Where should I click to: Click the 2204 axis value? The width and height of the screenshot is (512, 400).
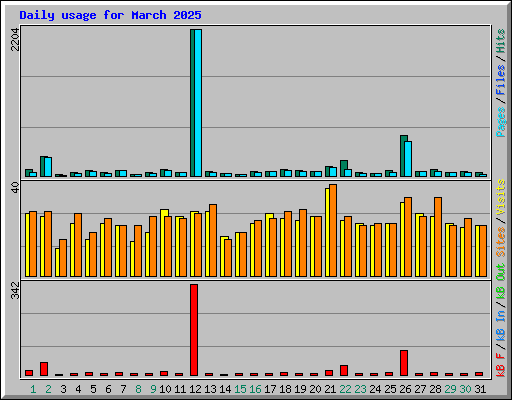(15, 39)
